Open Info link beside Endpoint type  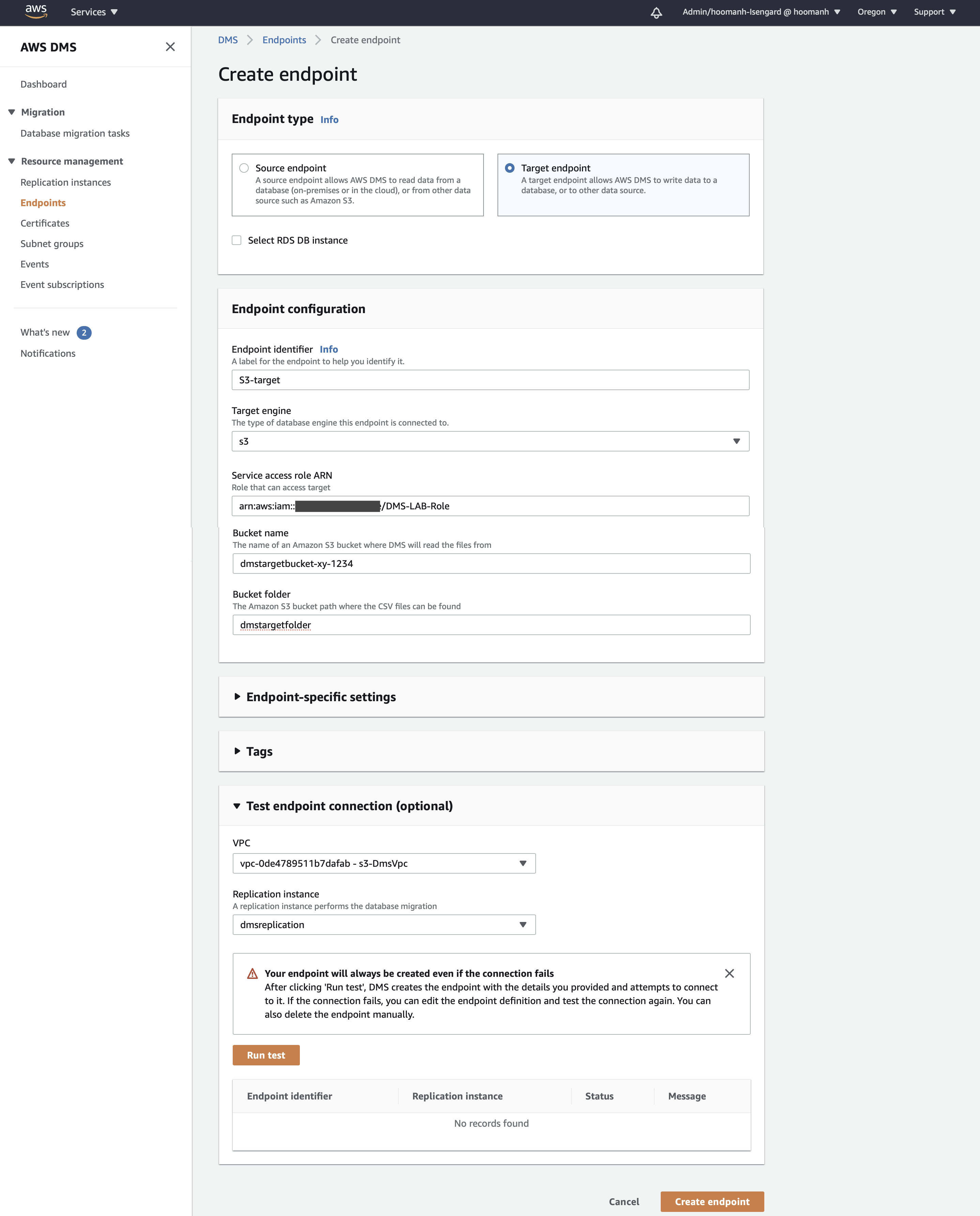click(329, 120)
